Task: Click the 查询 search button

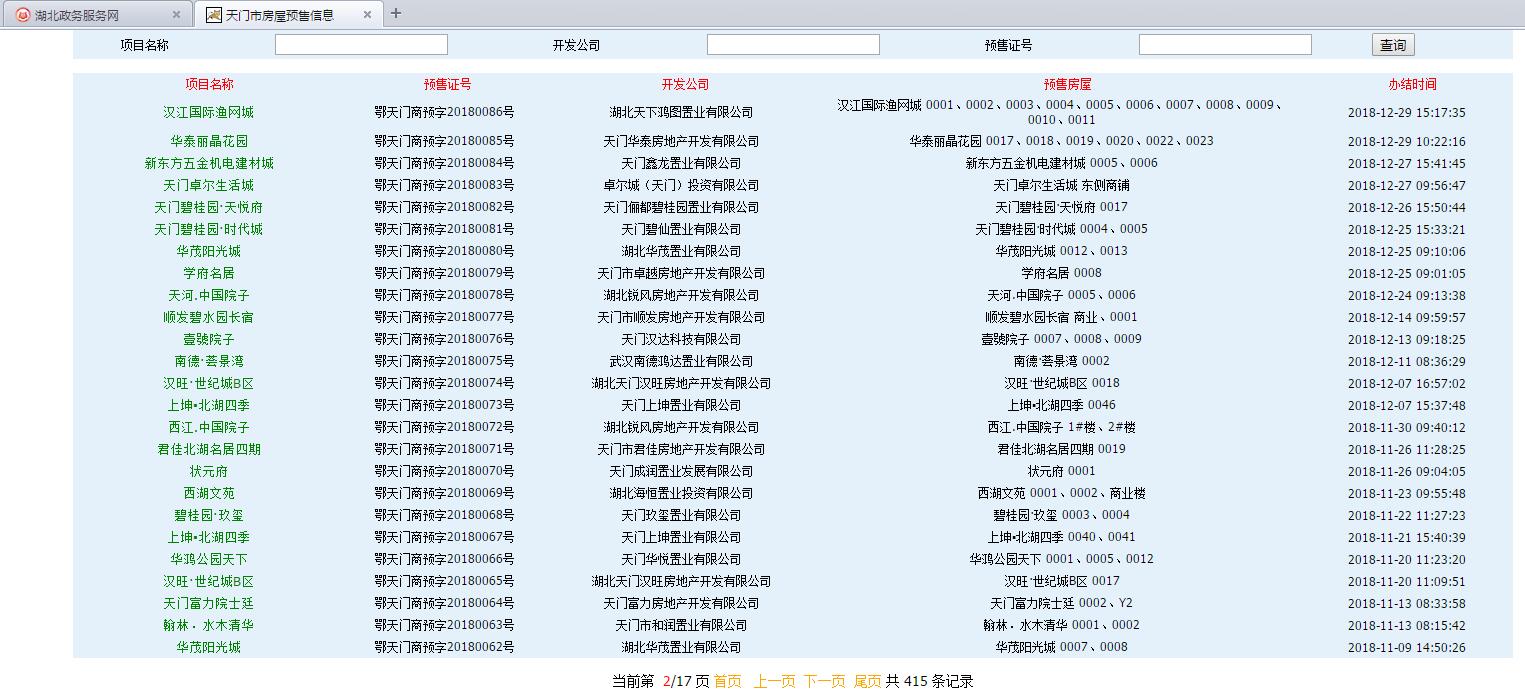Action: pyautogui.click(x=1393, y=45)
